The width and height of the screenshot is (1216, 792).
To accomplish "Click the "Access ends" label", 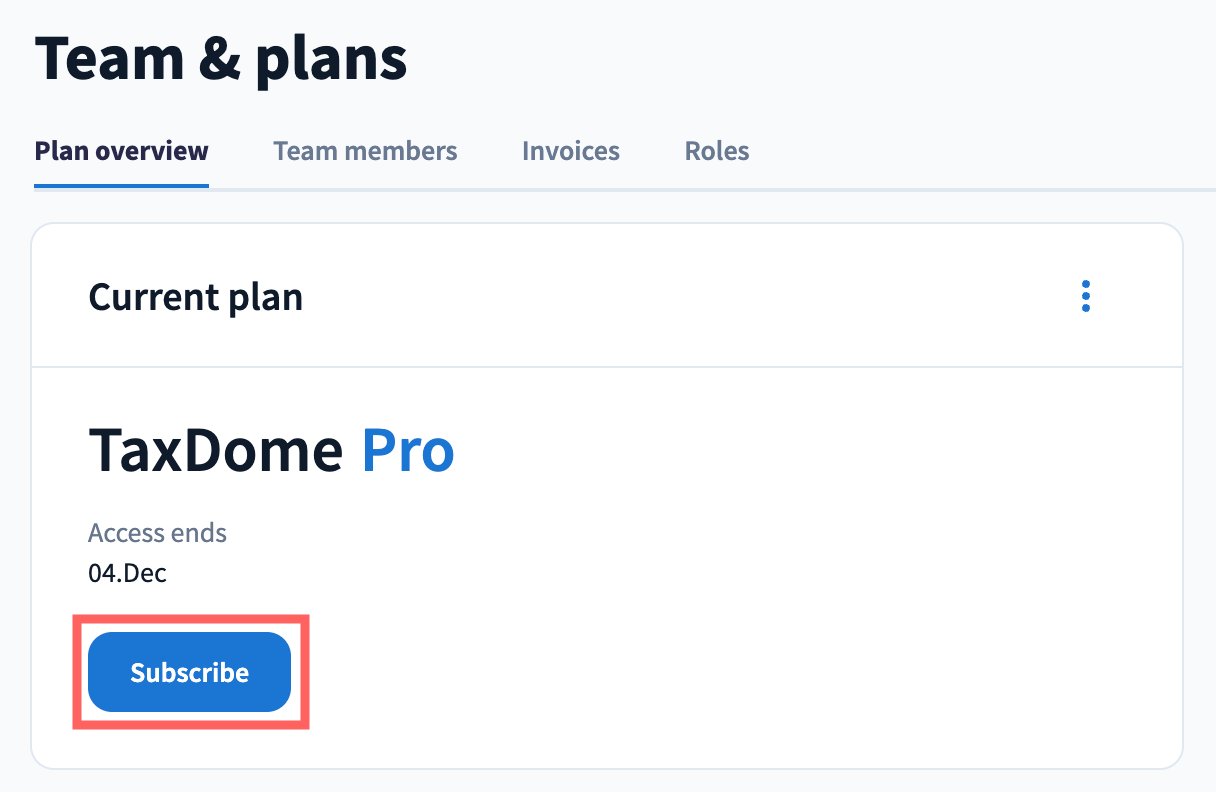I will point(157,533).
